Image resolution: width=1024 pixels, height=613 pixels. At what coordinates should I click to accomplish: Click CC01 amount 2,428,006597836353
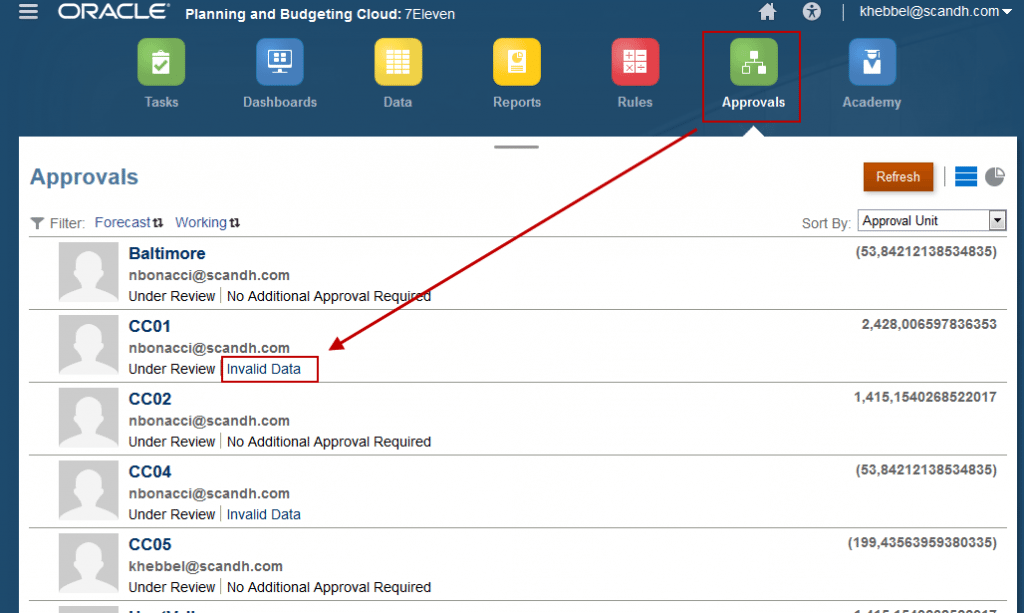[929, 324]
